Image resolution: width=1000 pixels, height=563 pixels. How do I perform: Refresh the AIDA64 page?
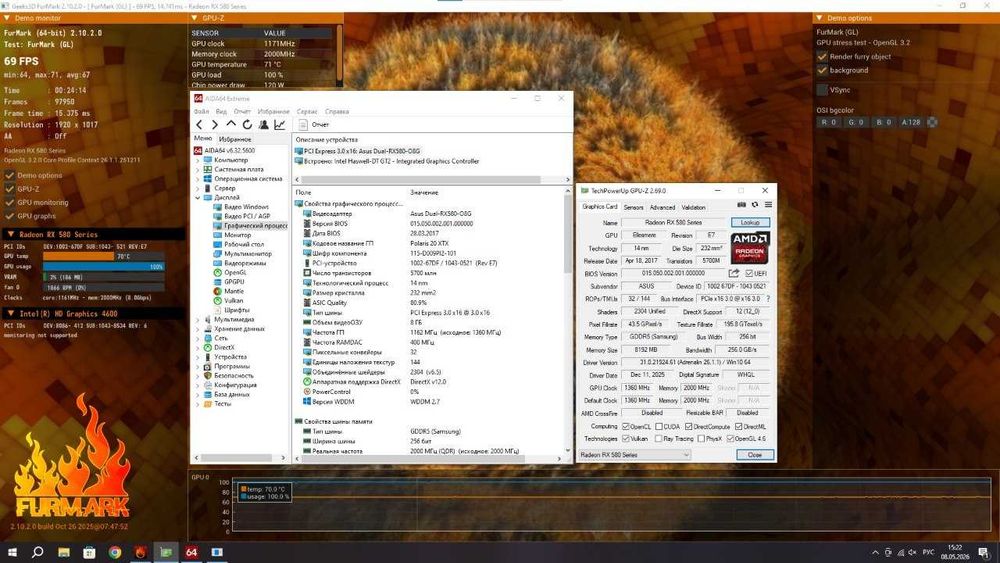point(247,125)
